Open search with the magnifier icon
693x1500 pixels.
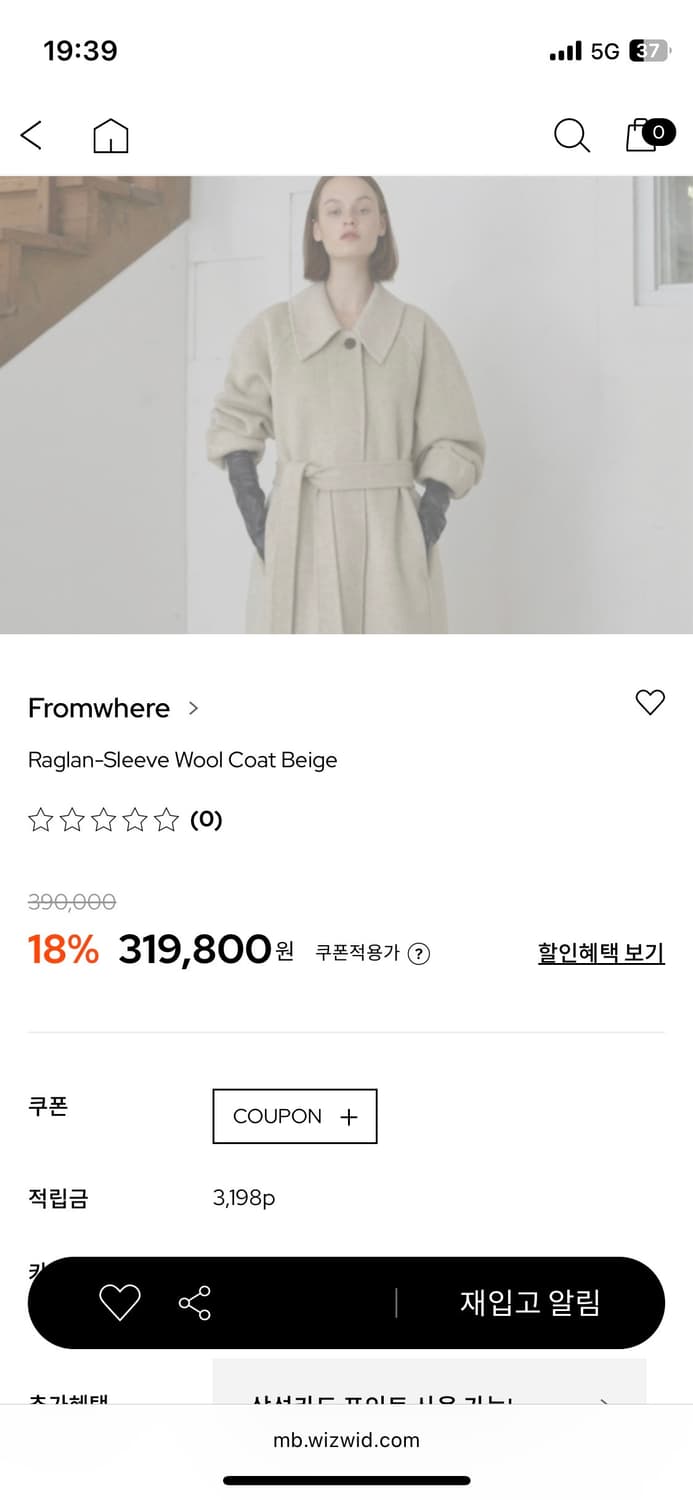pos(571,136)
